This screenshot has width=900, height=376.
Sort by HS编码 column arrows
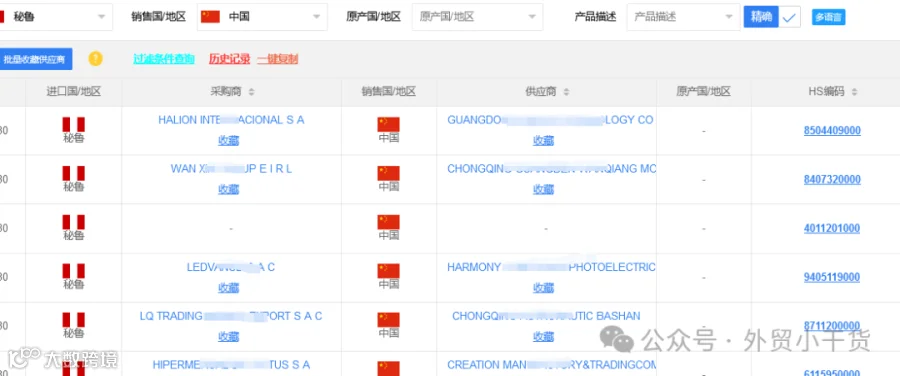[854, 92]
